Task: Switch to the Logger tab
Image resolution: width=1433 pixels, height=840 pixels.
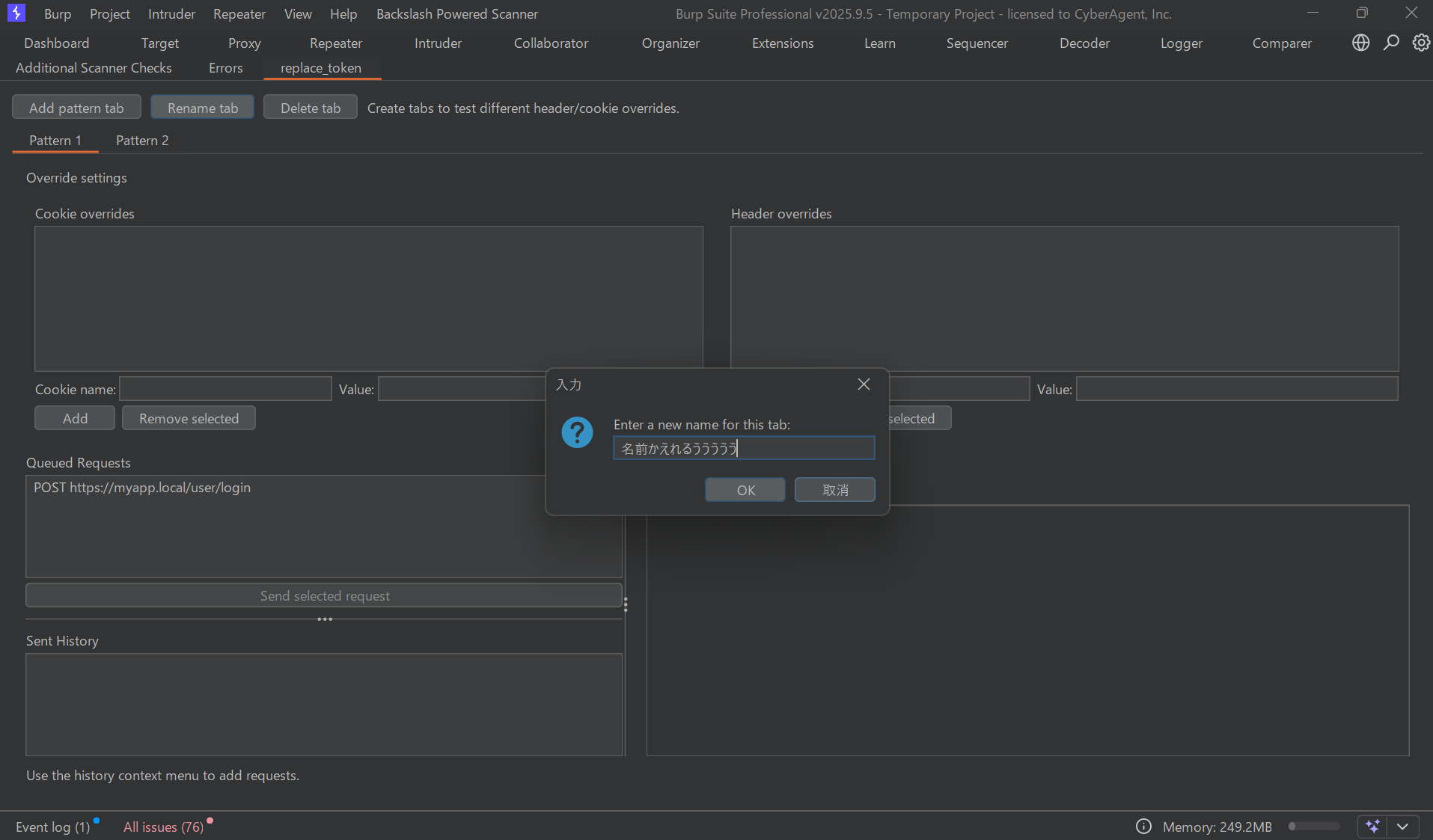Action: [x=1182, y=43]
